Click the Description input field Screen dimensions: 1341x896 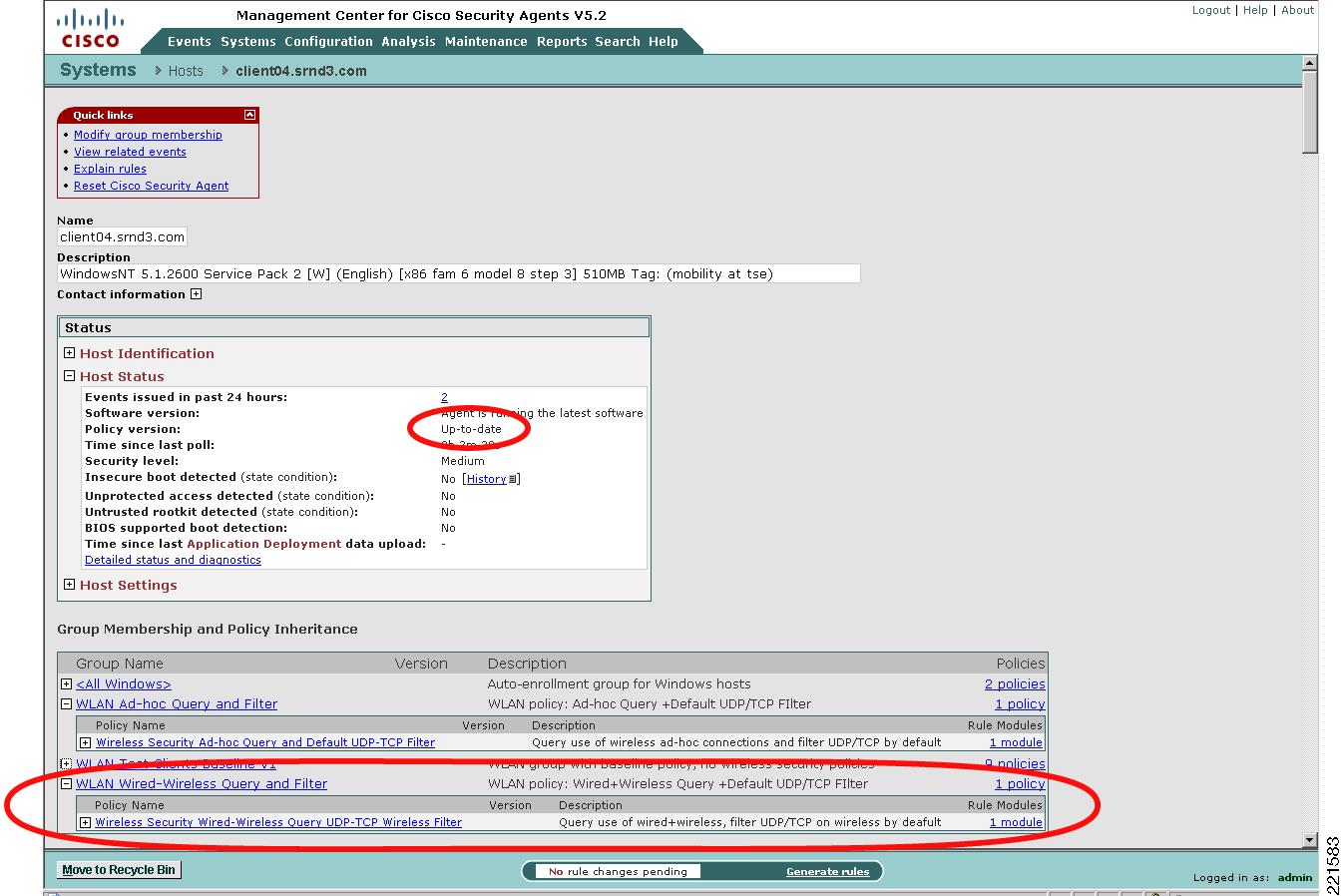tap(458, 273)
